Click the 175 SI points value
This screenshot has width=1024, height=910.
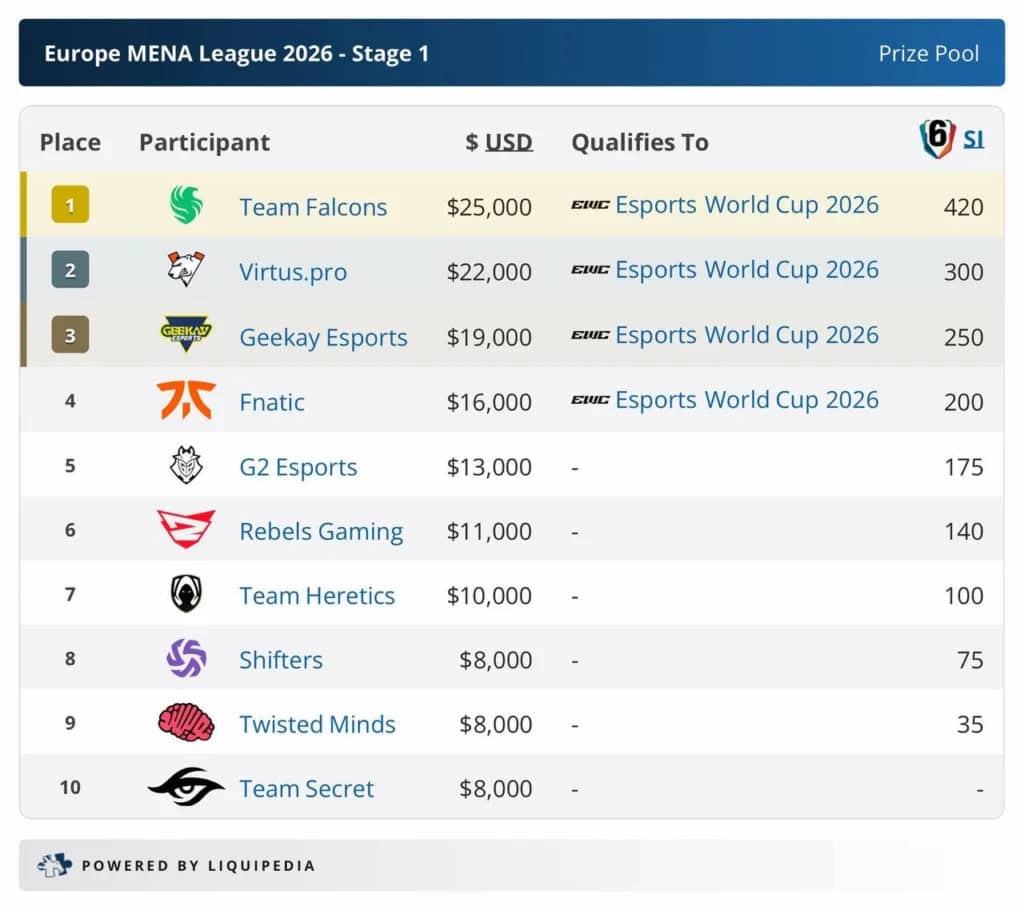pos(964,467)
